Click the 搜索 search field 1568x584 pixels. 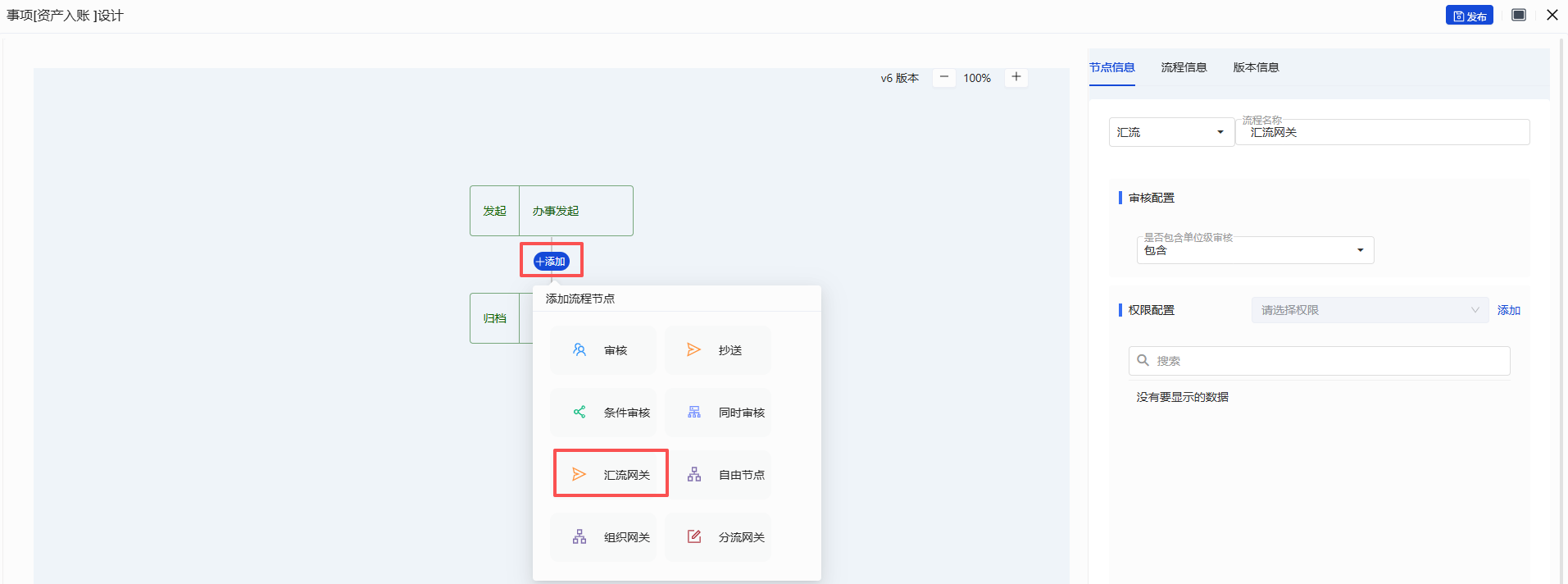[1328, 361]
